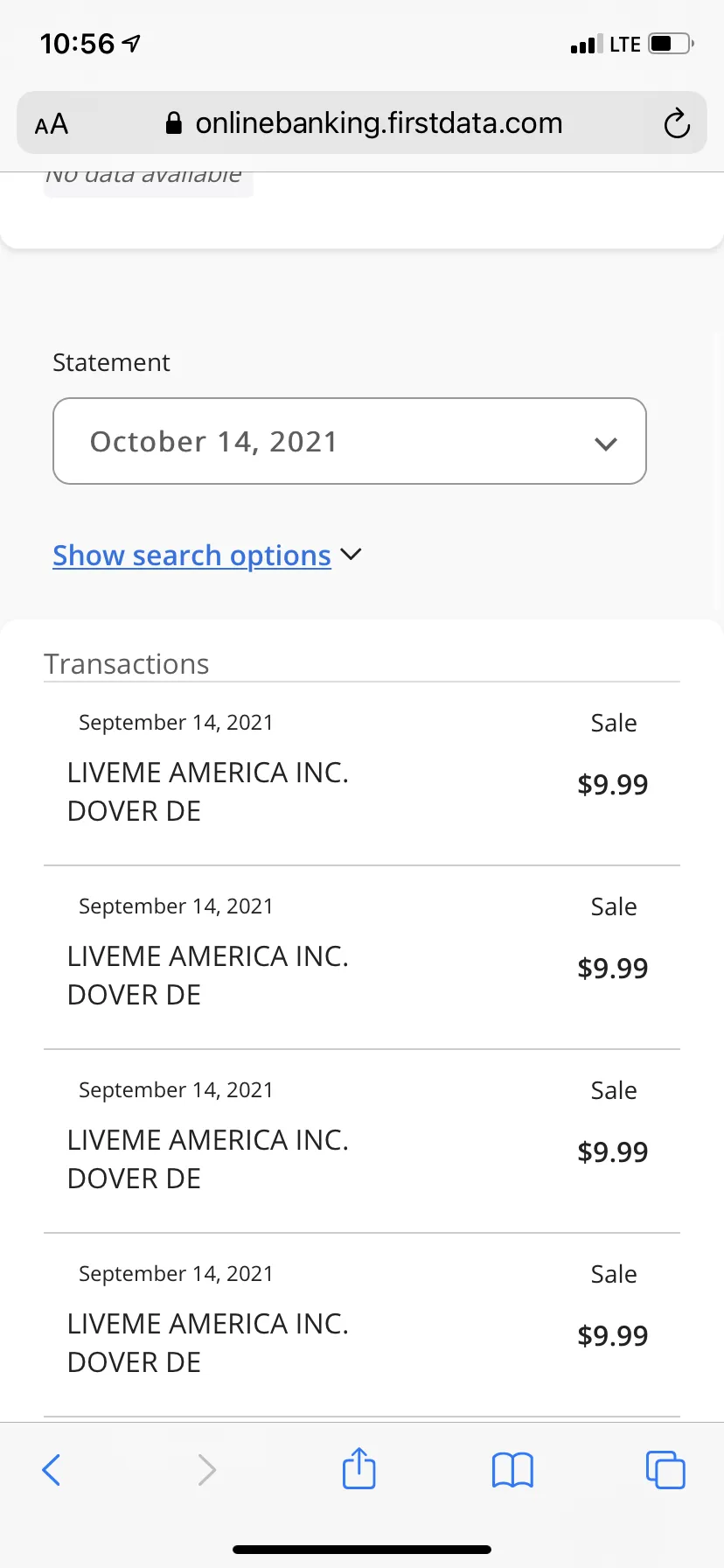Show all open tabs icon
724x1568 pixels.
click(x=665, y=1470)
